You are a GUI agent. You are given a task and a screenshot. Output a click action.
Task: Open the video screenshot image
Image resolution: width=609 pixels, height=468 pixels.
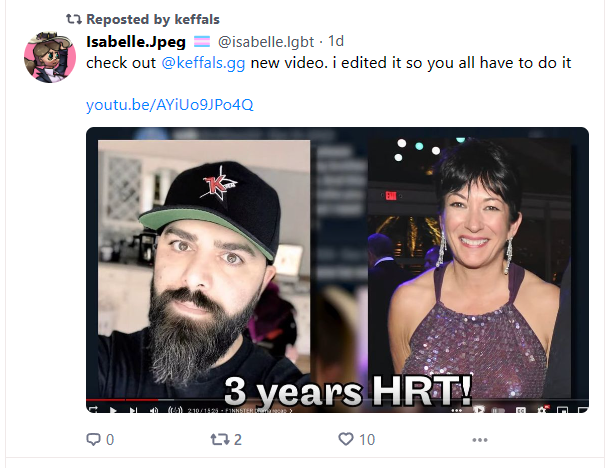pos(337,270)
